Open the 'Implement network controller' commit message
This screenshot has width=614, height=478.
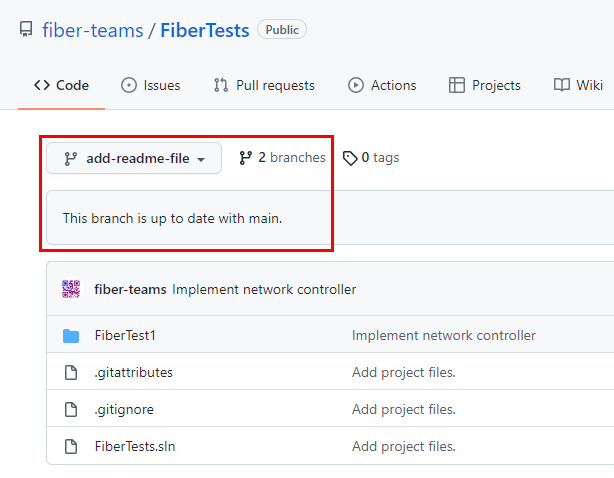click(264, 290)
